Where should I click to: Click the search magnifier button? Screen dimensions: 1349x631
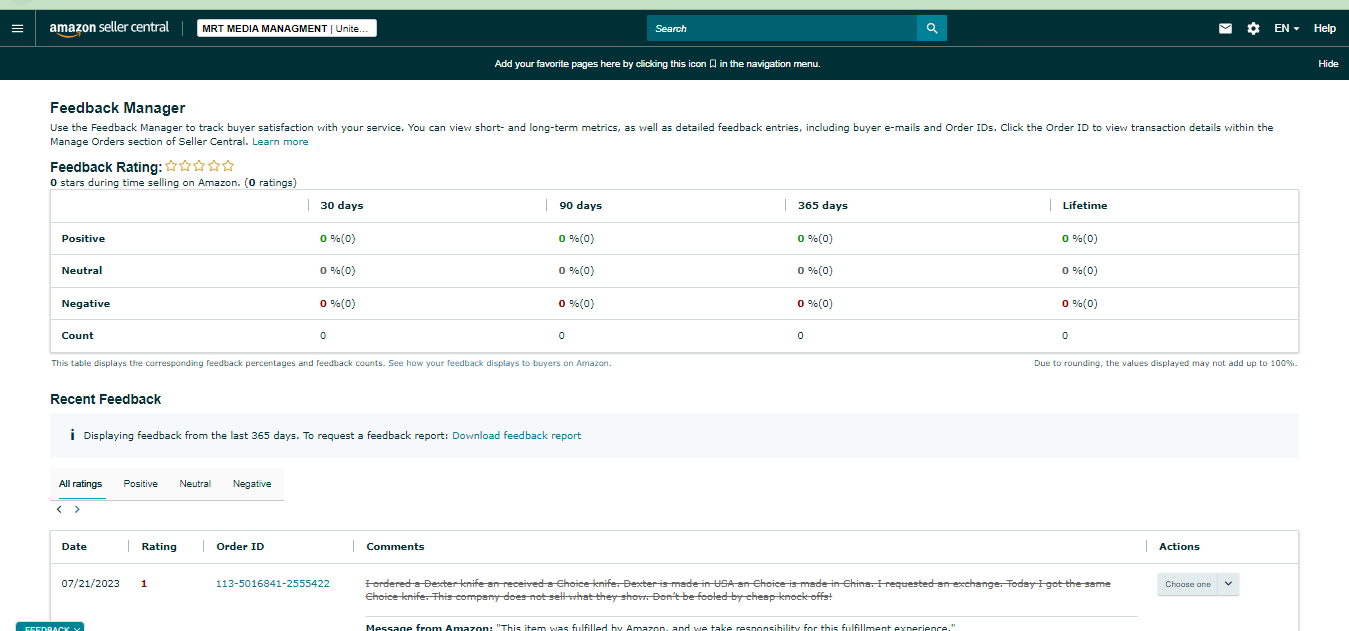click(x=932, y=28)
